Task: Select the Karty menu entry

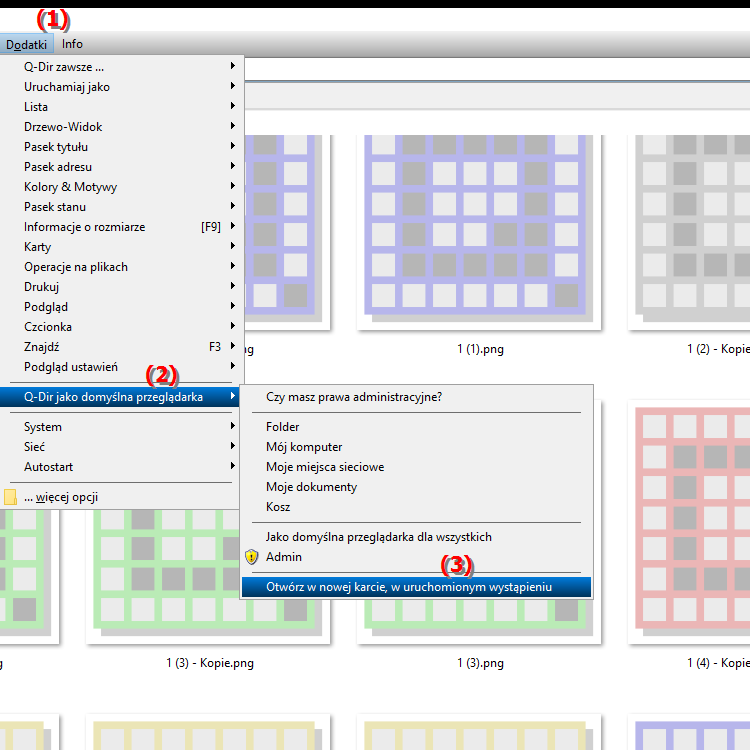Action: 122,247
